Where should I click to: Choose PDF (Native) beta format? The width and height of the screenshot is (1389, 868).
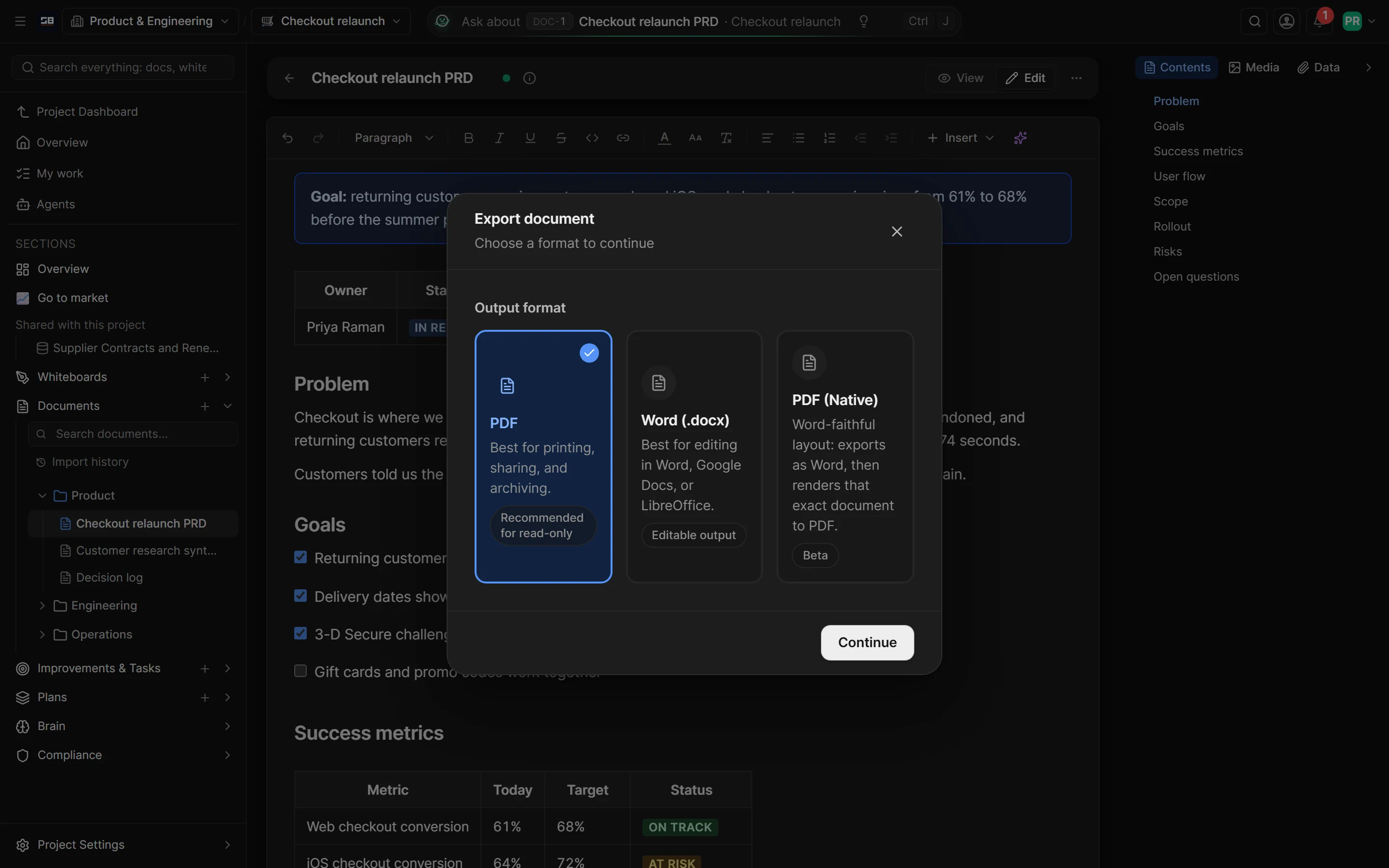tap(845, 456)
